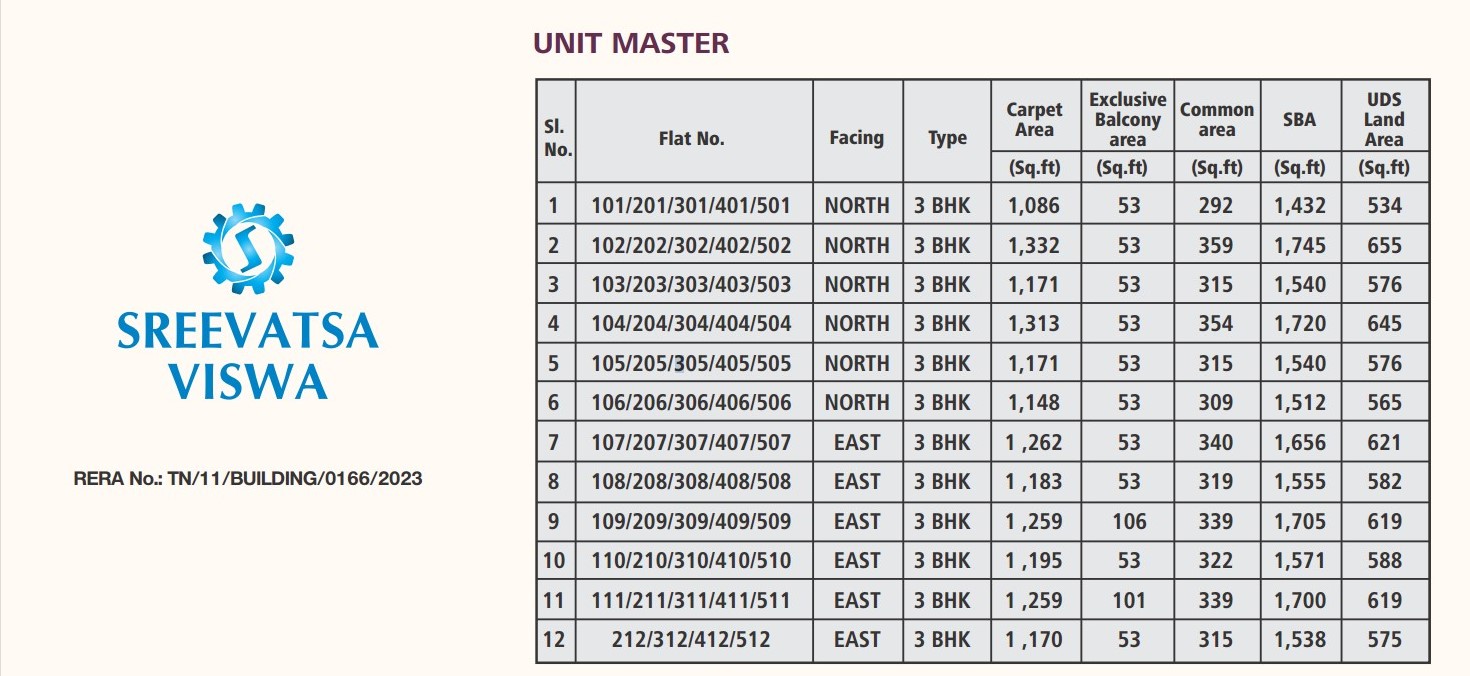The image size is (1470, 676).
Task: Click the Exclusive Balcony area header
Action: tap(1128, 120)
